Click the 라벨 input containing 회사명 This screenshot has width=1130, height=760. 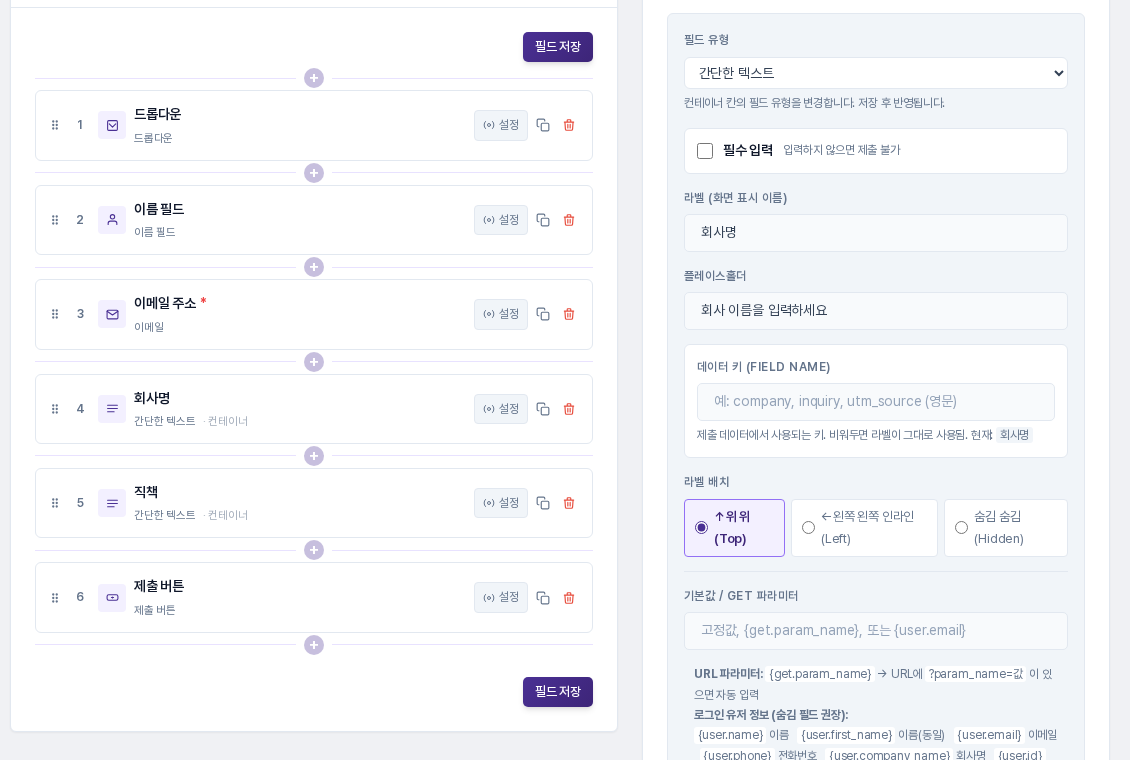tap(876, 233)
